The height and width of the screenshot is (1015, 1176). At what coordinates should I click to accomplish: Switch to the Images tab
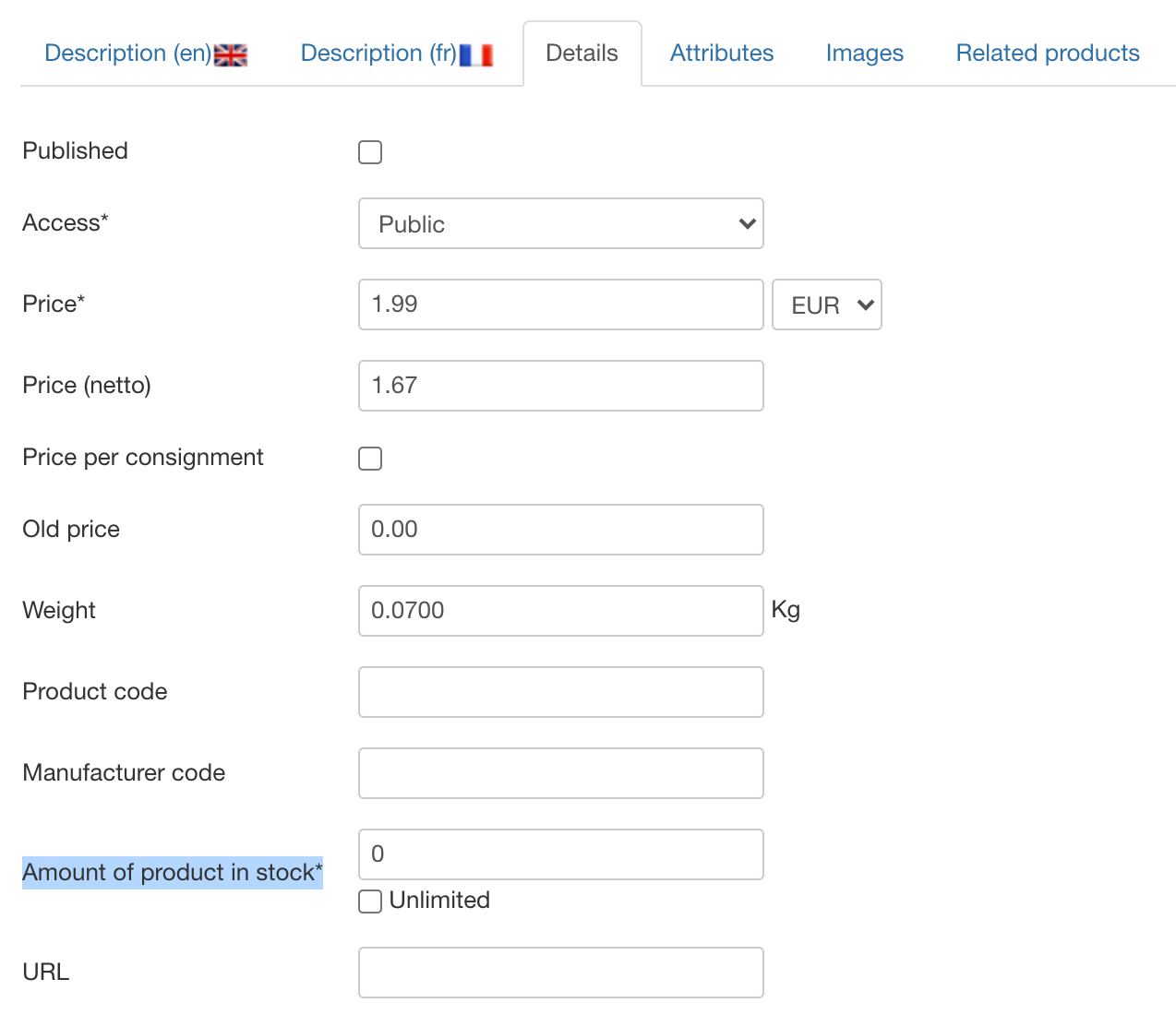[864, 54]
